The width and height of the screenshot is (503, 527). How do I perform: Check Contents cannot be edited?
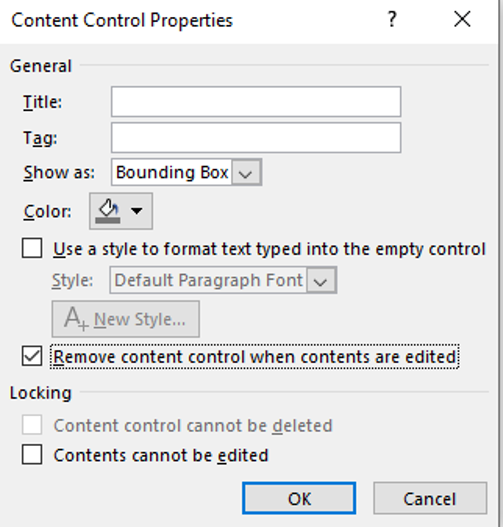32,454
